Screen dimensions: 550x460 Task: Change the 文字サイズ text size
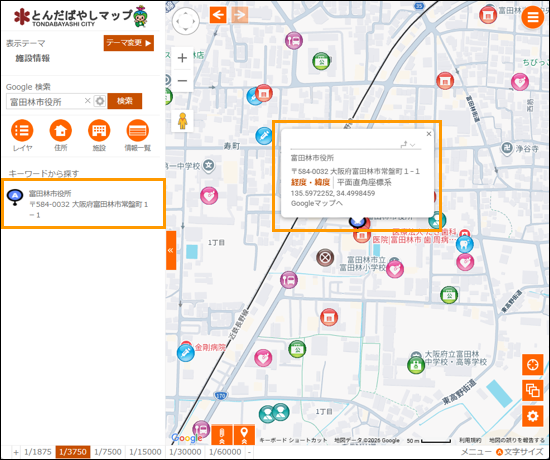[x=519, y=452]
